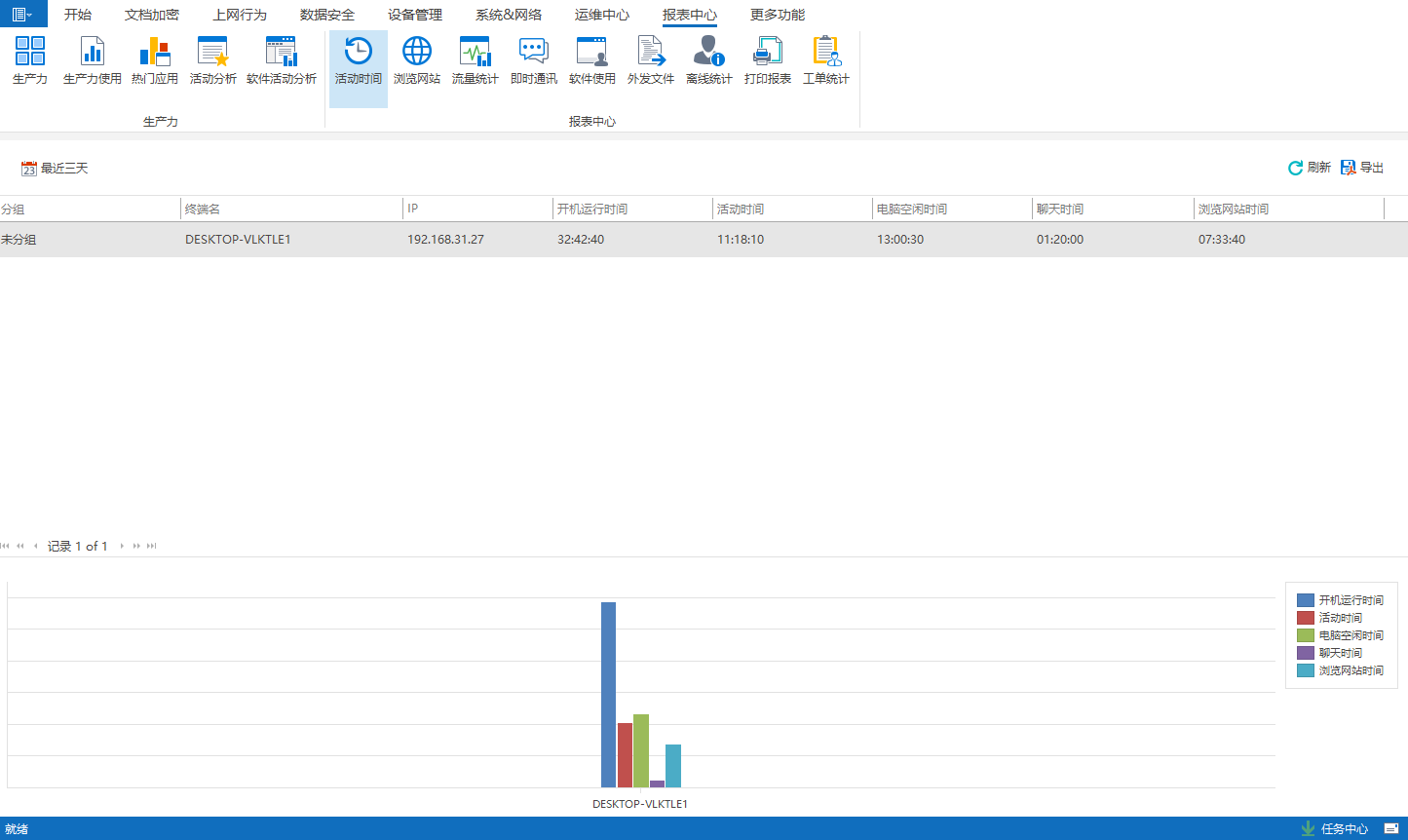This screenshot has height=840, width=1408.
Task: Open 任务中心 in the status bar
Action: coord(1335,829)
